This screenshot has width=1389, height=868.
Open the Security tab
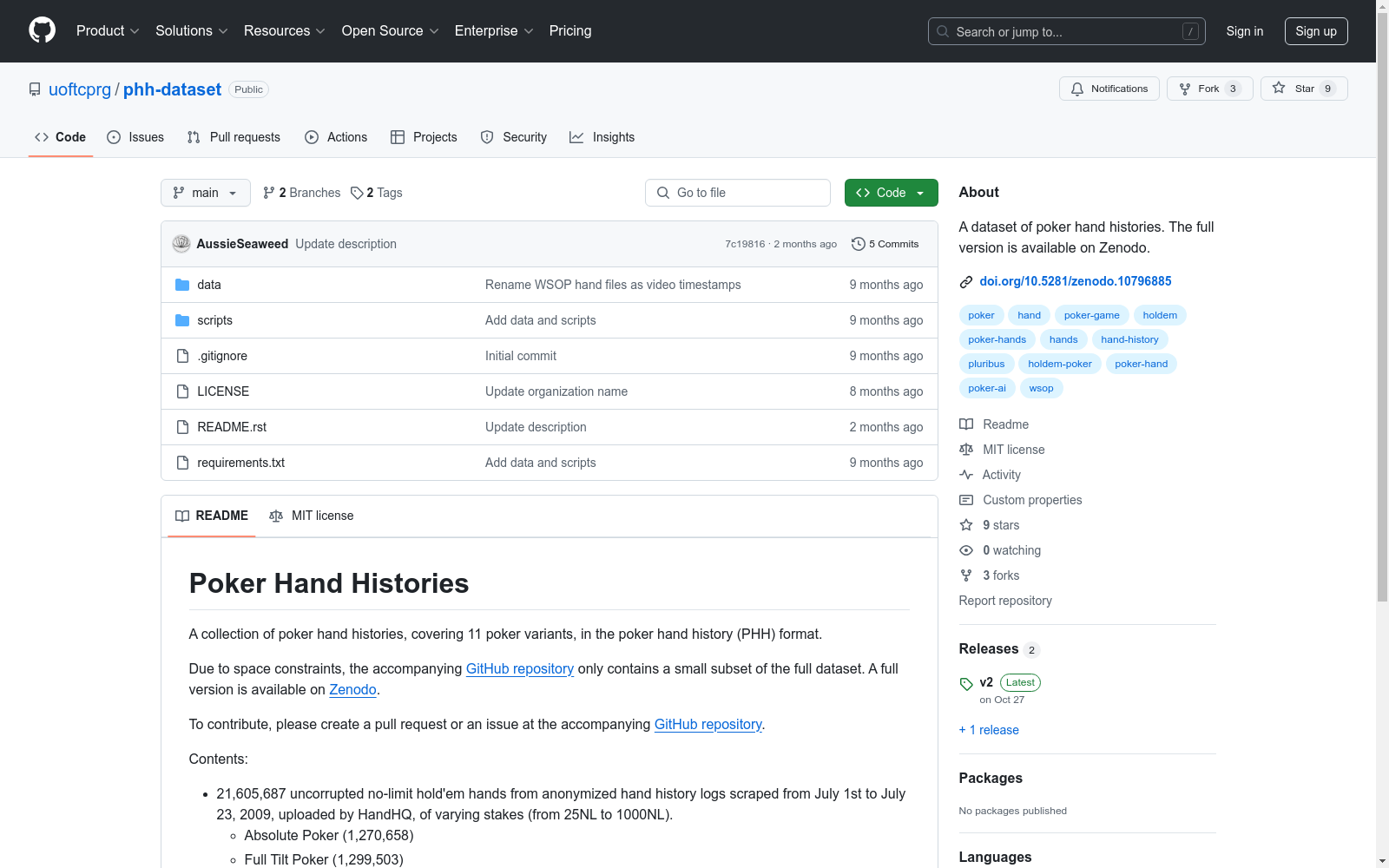[514, 137]
